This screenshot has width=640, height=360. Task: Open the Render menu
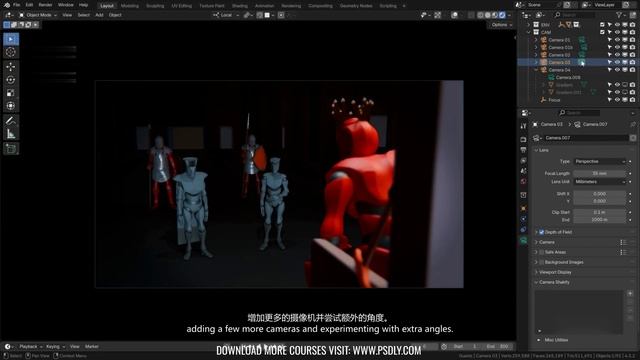[x=45, y=5]
